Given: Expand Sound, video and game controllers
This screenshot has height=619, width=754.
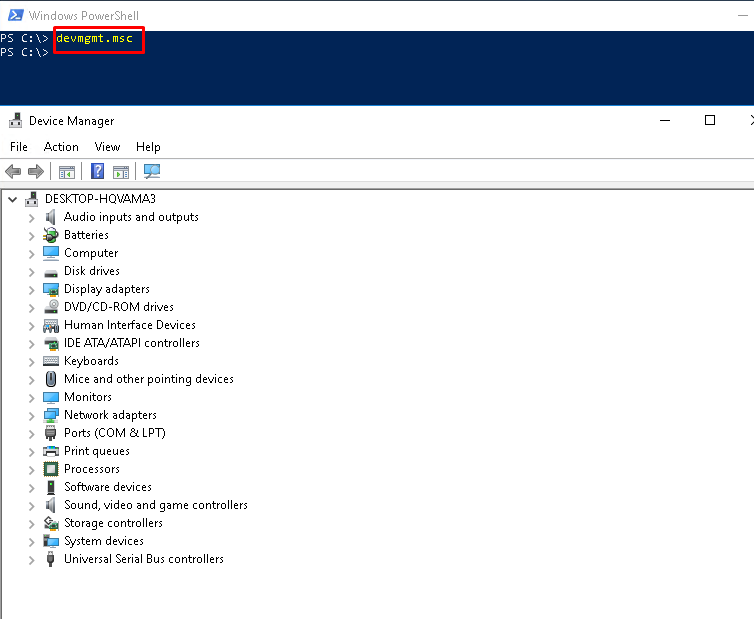Looking at the screenshot, I should click(x=31, y=505).
